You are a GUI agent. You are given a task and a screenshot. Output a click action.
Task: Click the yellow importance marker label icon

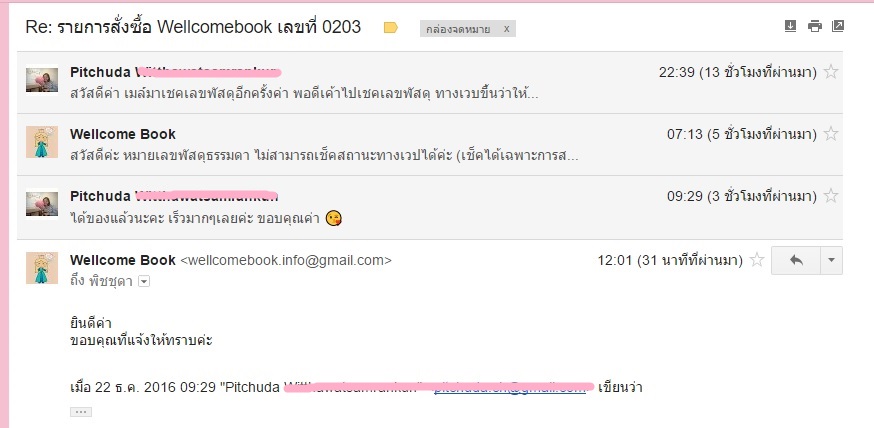[x=390, y=27]
